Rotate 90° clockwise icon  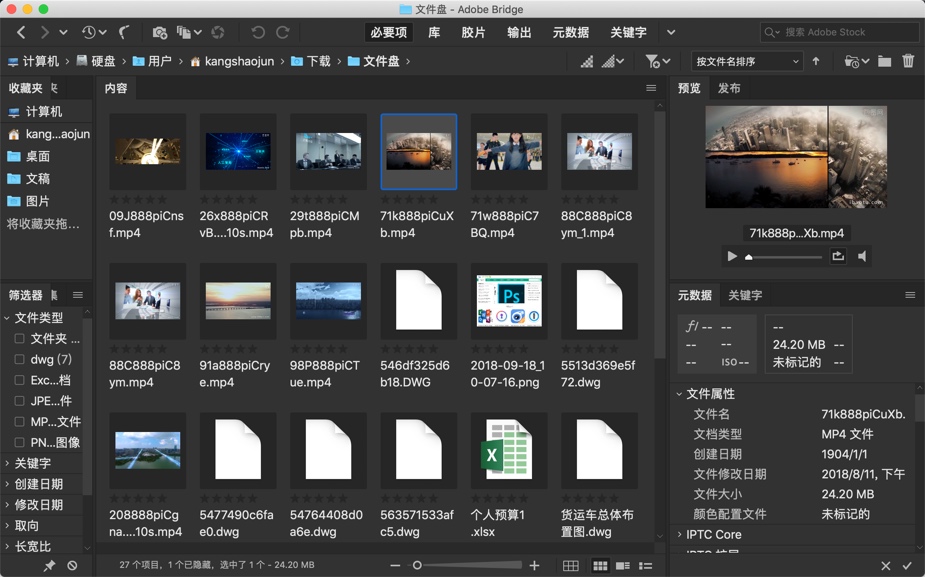tap(283, 32)
